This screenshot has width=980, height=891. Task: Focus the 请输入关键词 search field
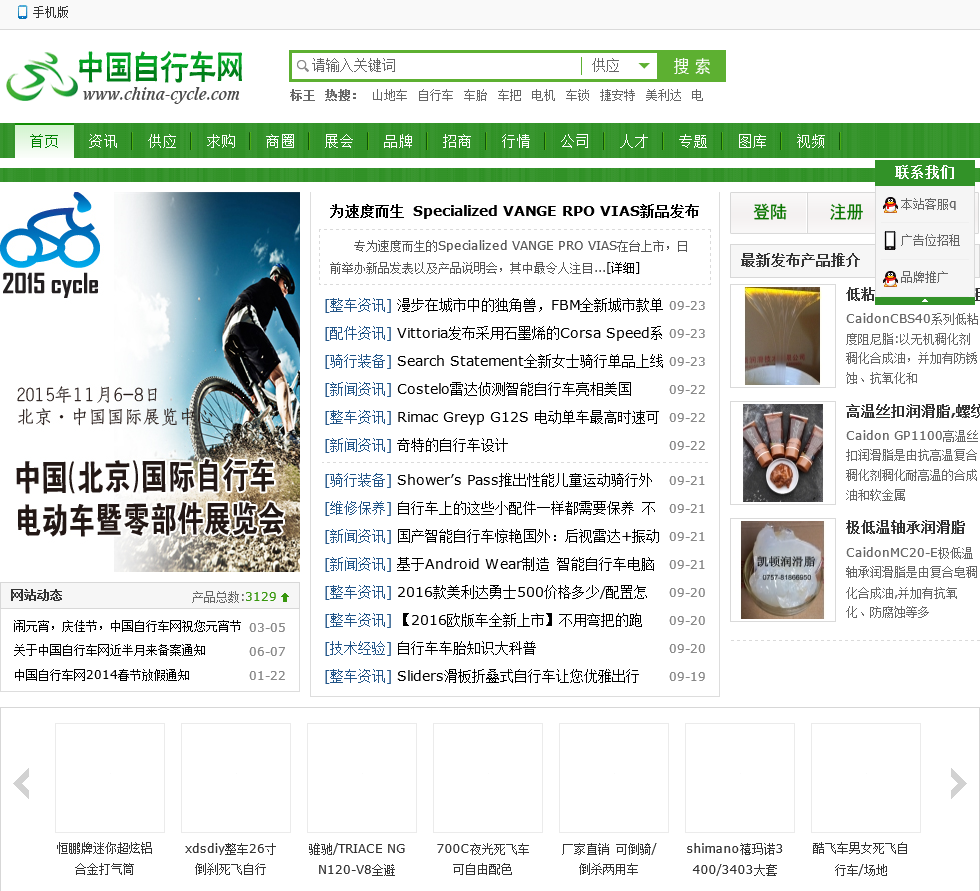(x=438, y=66)
